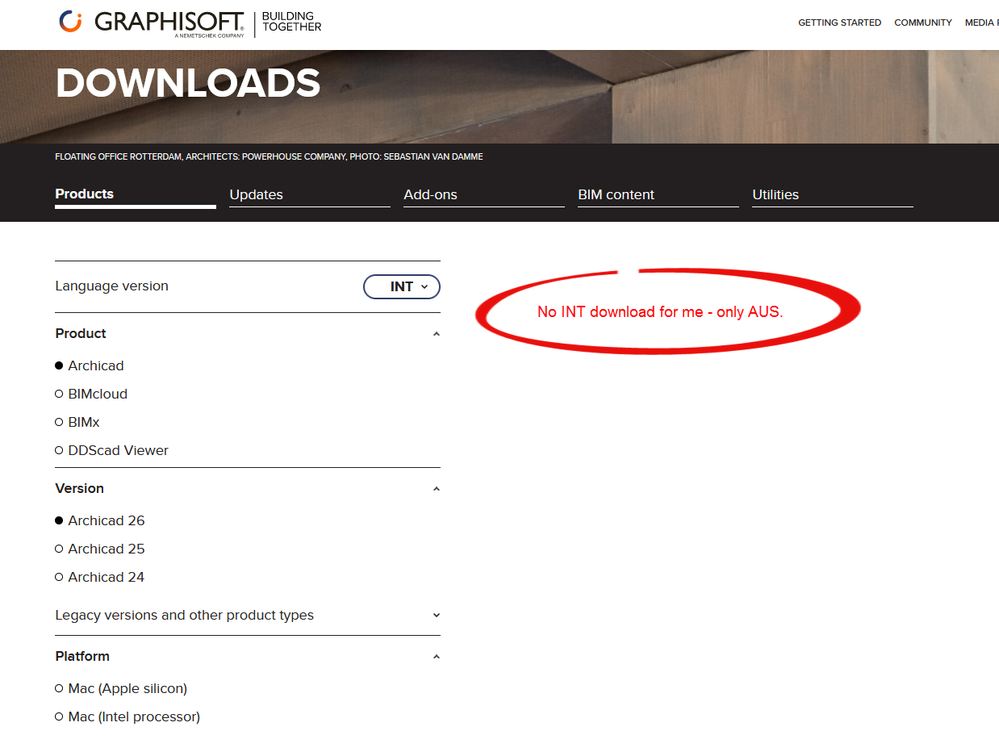The width and height of the screenshot is (999, 739).
Task: Click the Language version label
Action: (111, 286)
